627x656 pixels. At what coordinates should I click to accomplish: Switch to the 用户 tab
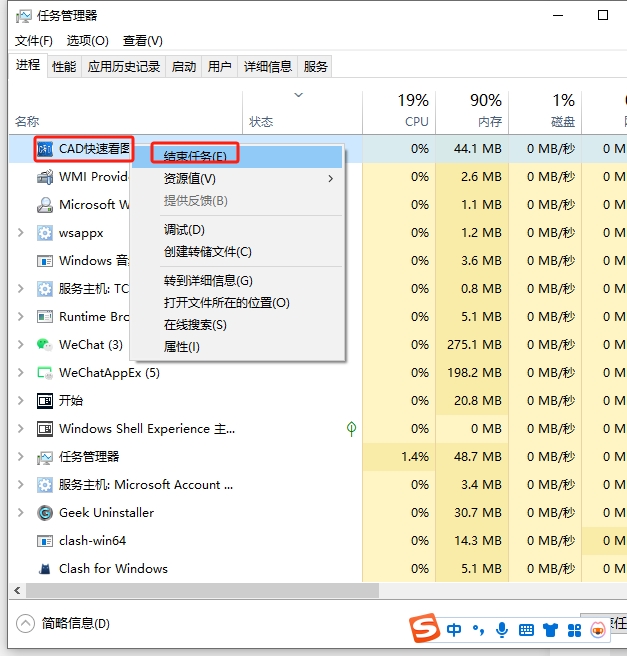(x=220, y=67)
